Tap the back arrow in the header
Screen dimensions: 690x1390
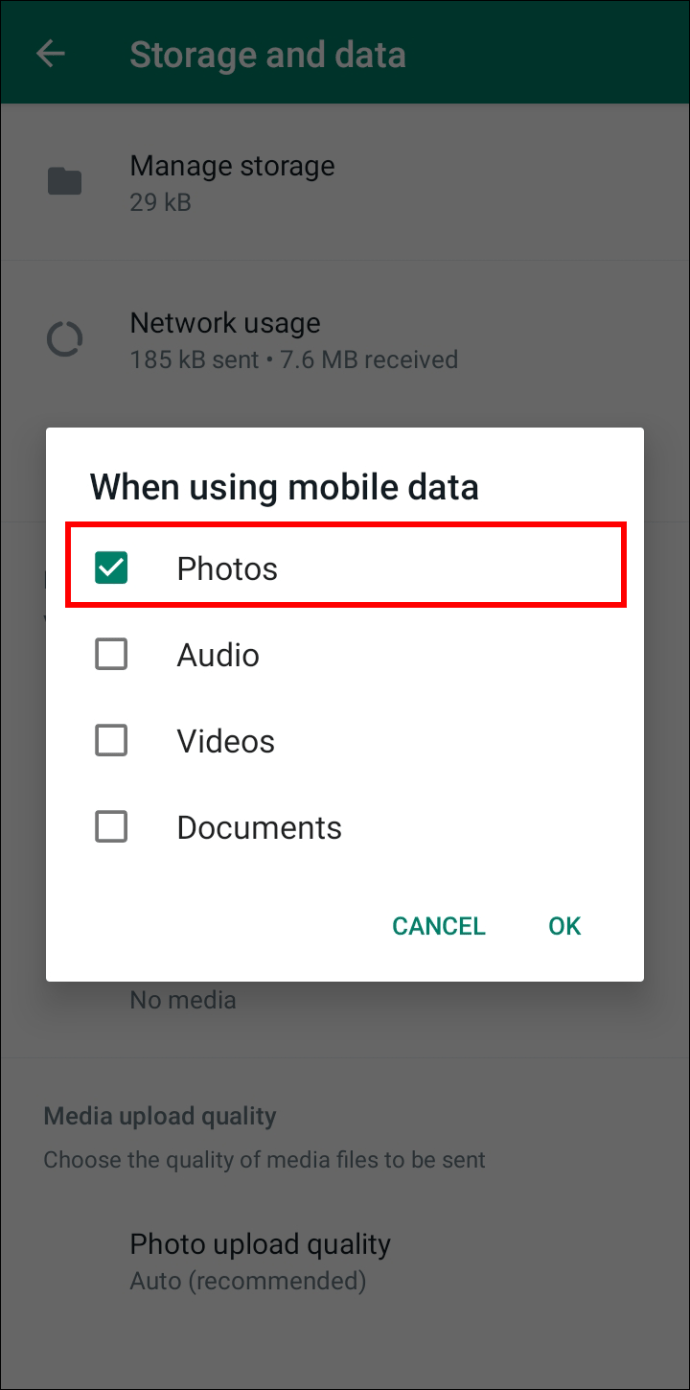(x=50, y=54)
